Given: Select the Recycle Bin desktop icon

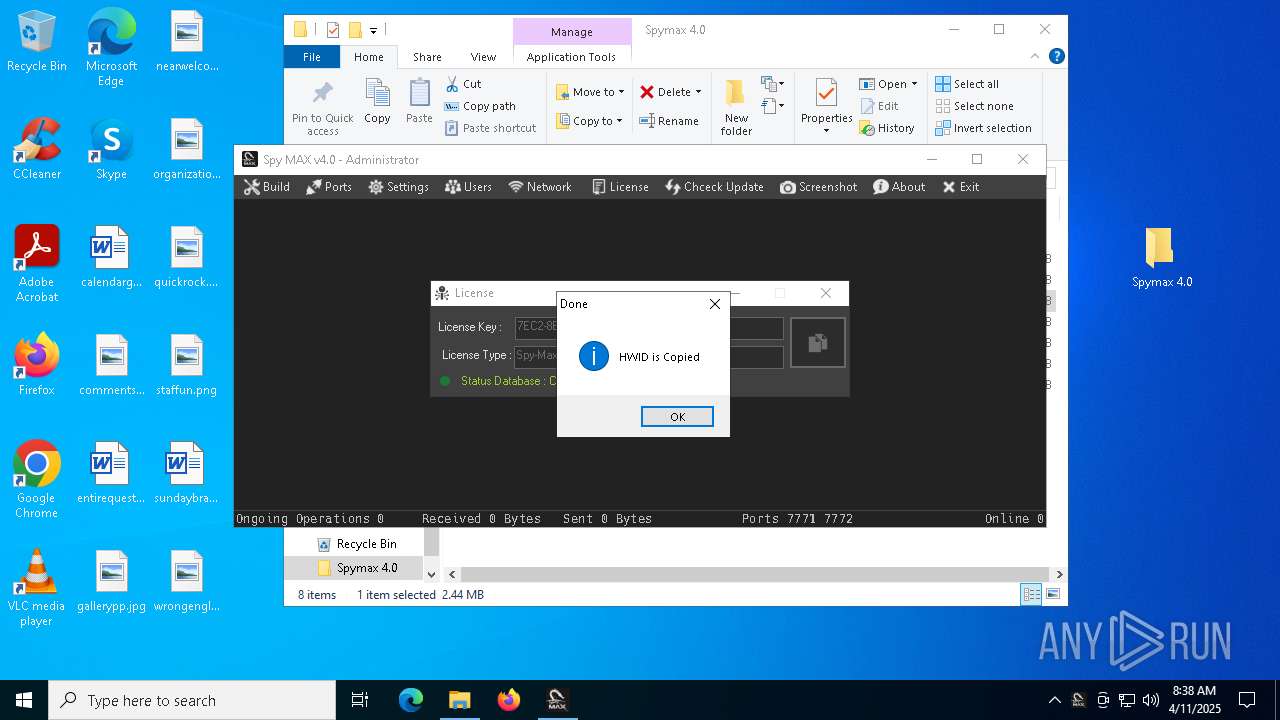Looking at the screenshot, I should 37,42.
